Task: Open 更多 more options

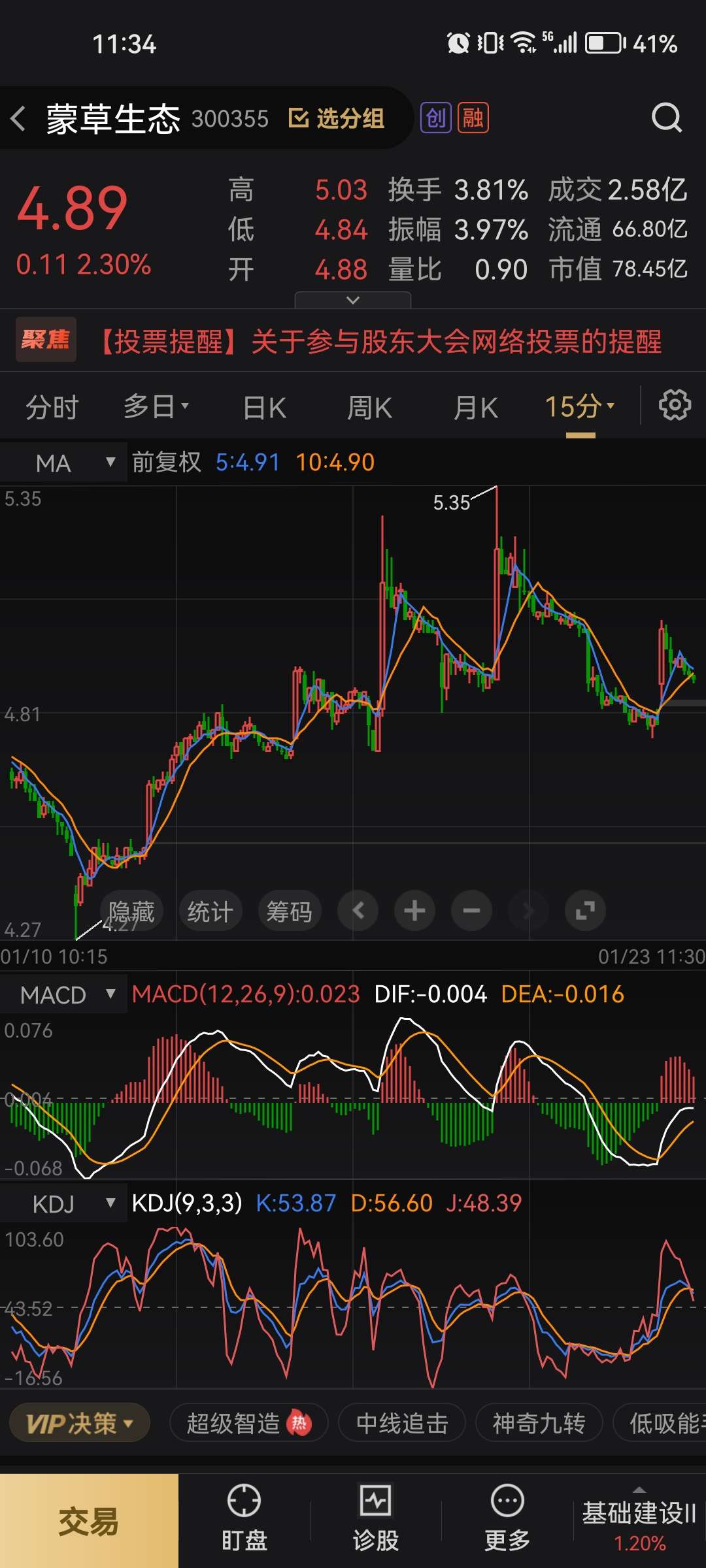Action: click(507, 1518)
